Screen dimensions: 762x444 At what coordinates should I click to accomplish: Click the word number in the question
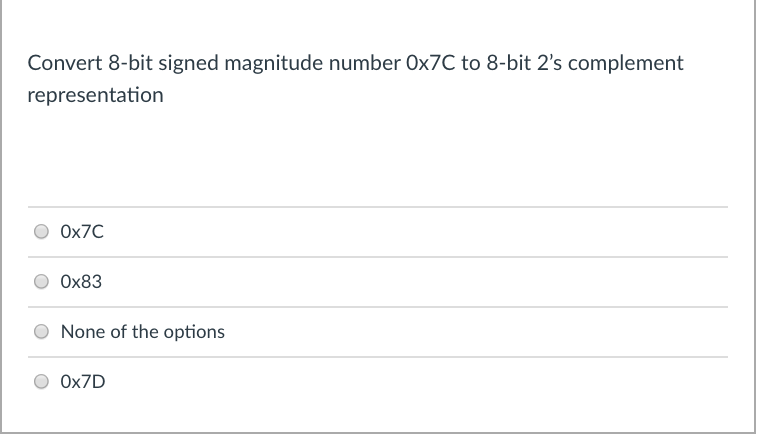click(x=364, y=63)
